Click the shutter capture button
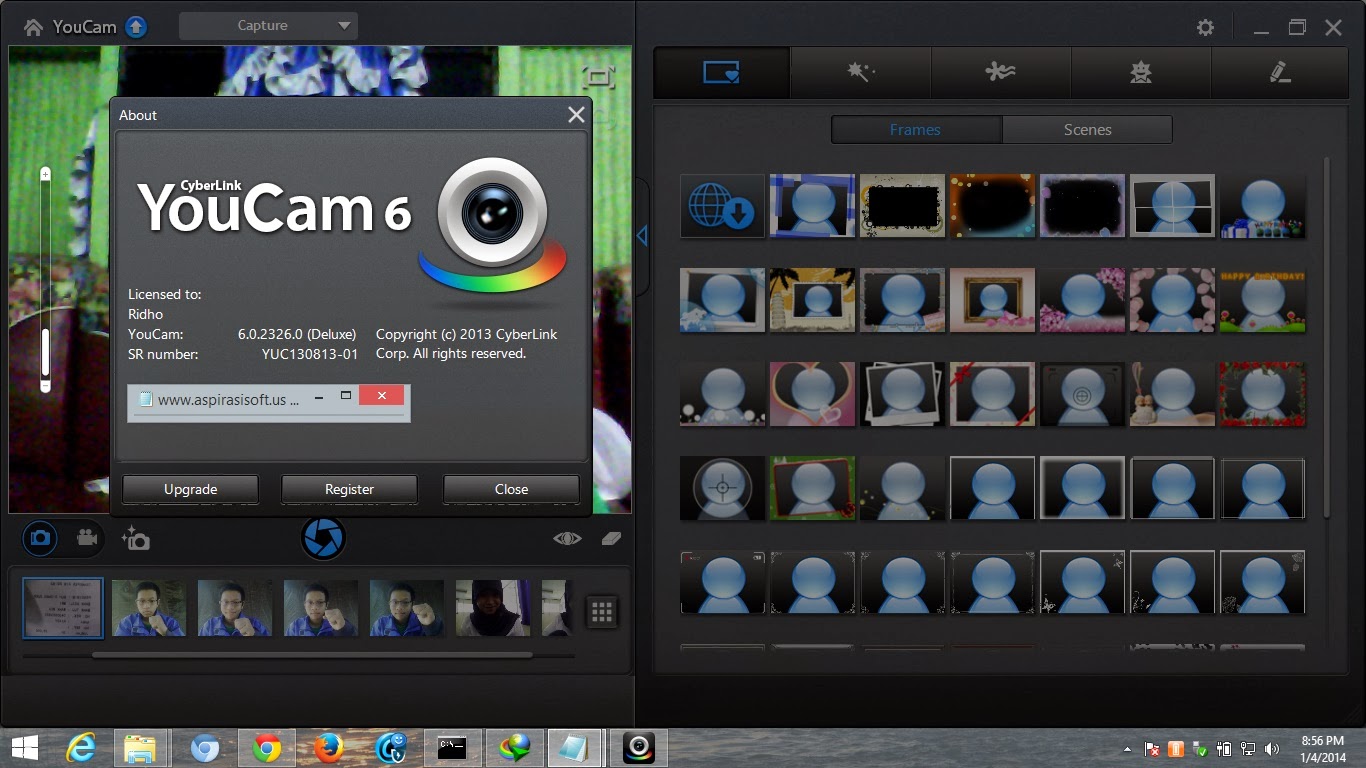This screenshot has width=1366, height=768. [323, 538]
